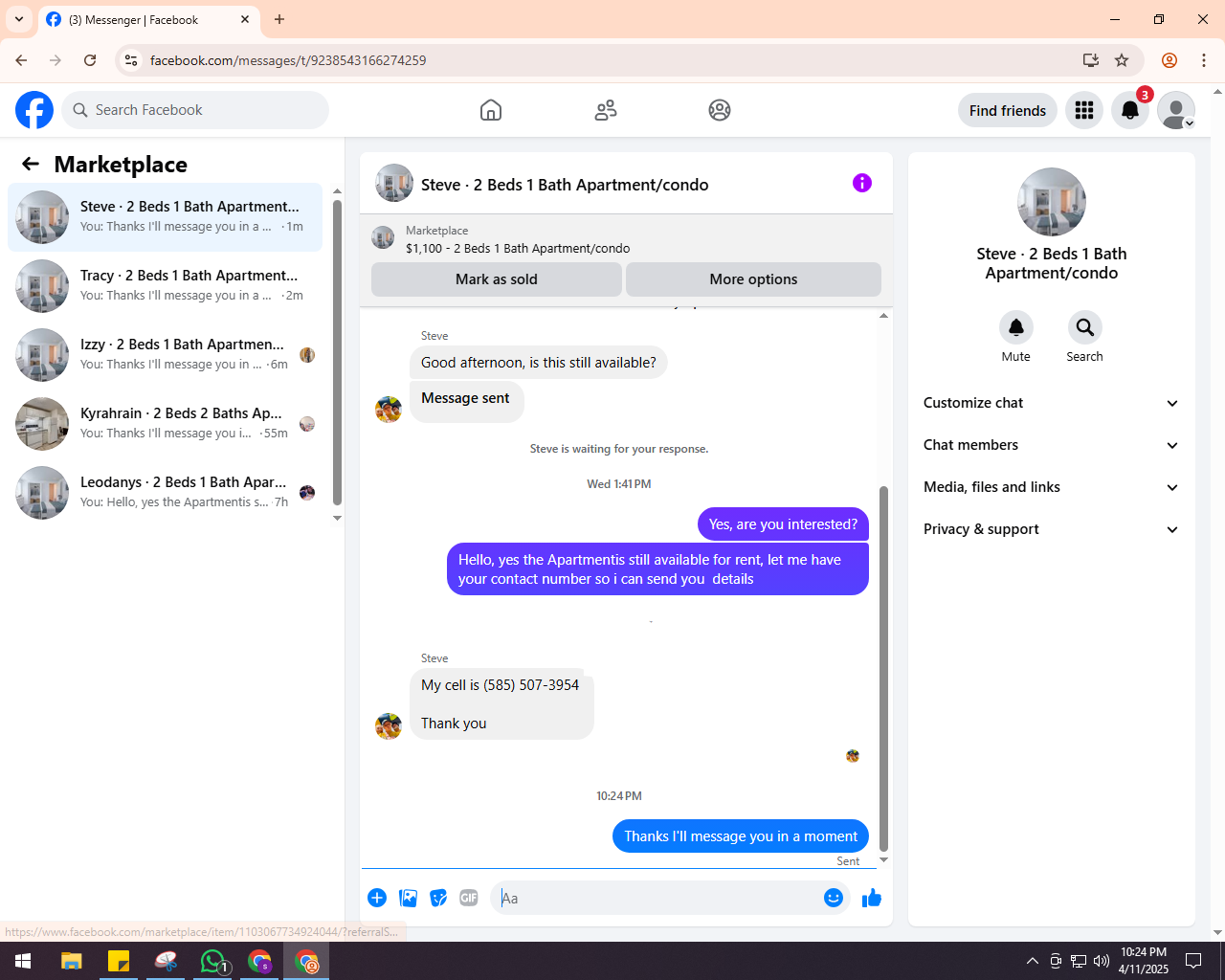View site information icon in address bar
The image size is (1225, 980).
tap(131, 60)
